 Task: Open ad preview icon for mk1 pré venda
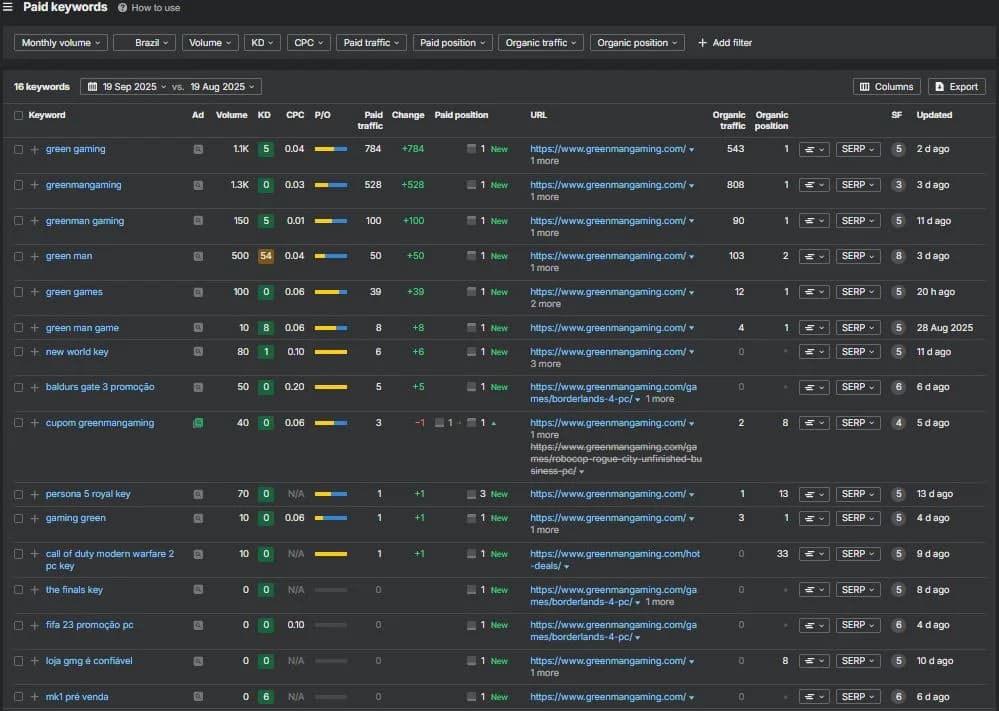[x=198, y=697]
